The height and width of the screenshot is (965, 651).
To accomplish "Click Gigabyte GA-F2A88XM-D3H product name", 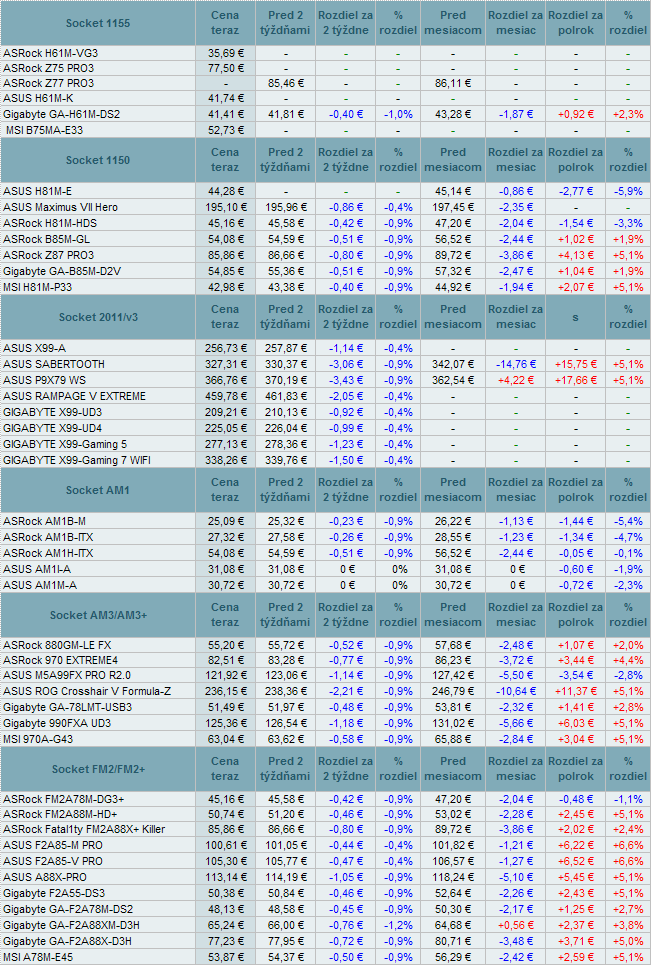I will [71, 924].
